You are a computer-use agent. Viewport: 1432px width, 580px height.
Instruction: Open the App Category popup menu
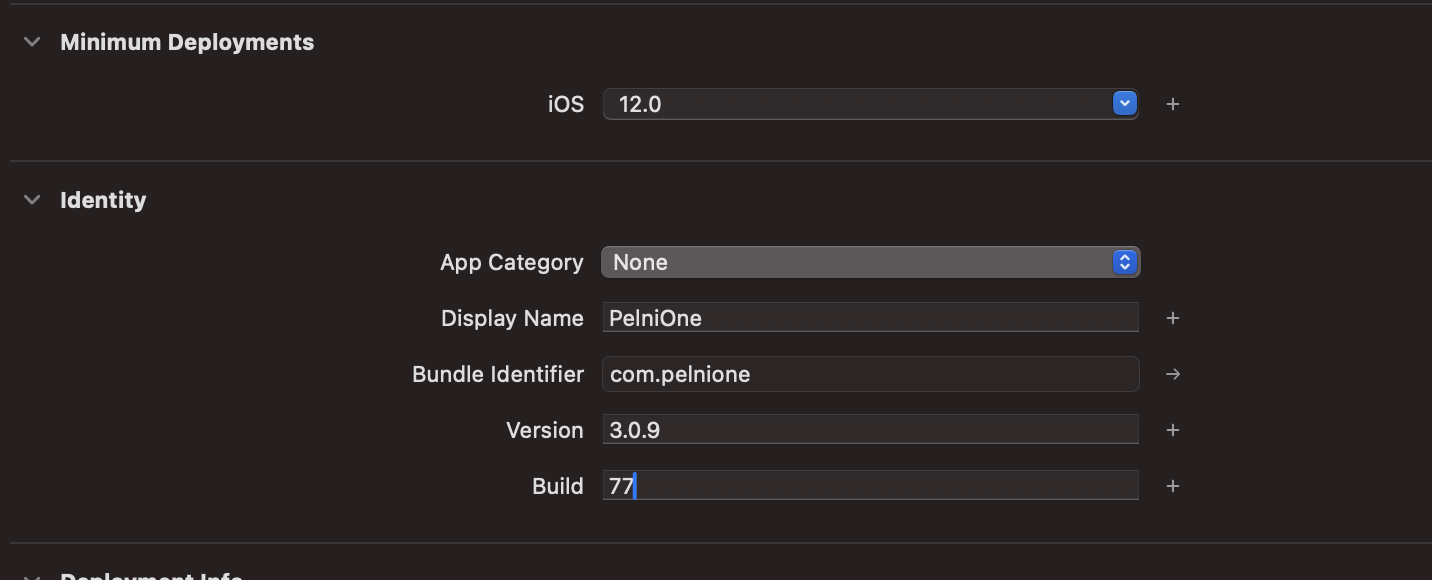tap(870, 262)
